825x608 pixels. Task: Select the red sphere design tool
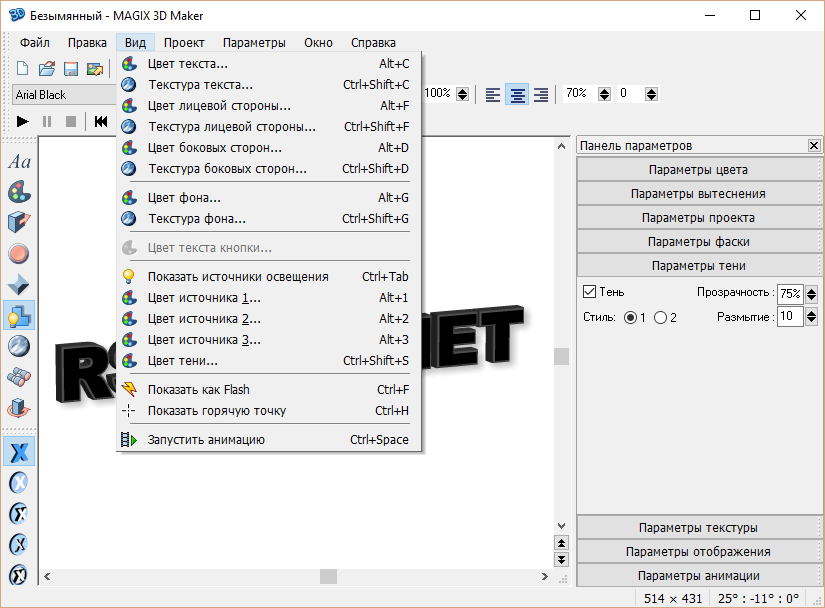(x=19, y=254)
